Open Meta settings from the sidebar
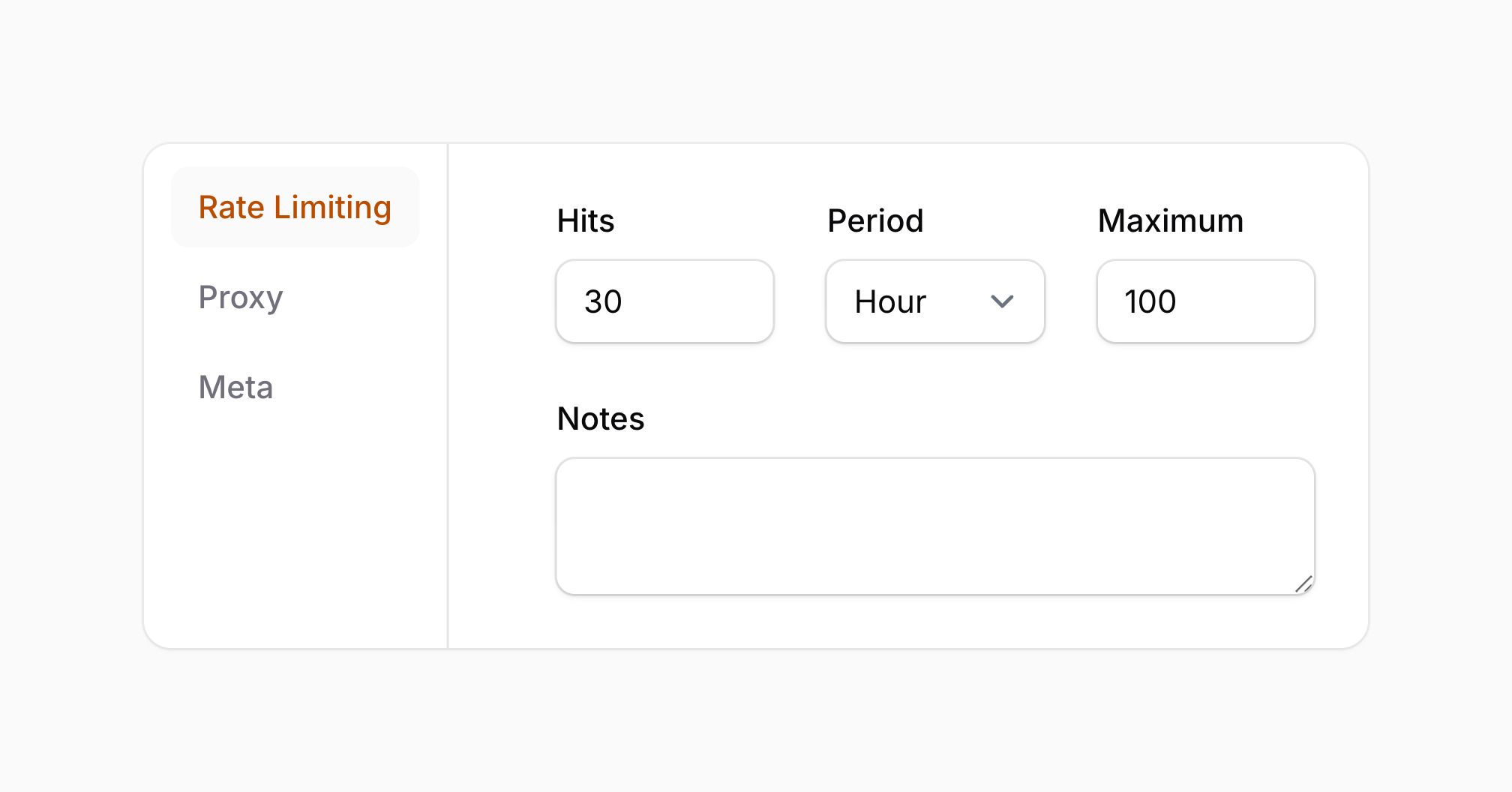Screen dimensions: 1512x792 click(x=235, y=387)
